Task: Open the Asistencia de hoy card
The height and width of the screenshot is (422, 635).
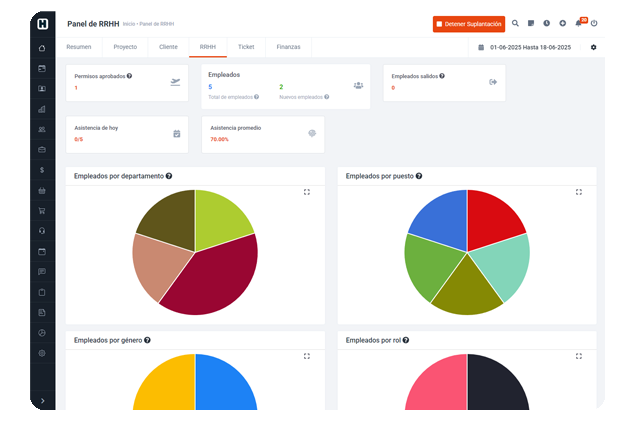Action: (127, 134)
